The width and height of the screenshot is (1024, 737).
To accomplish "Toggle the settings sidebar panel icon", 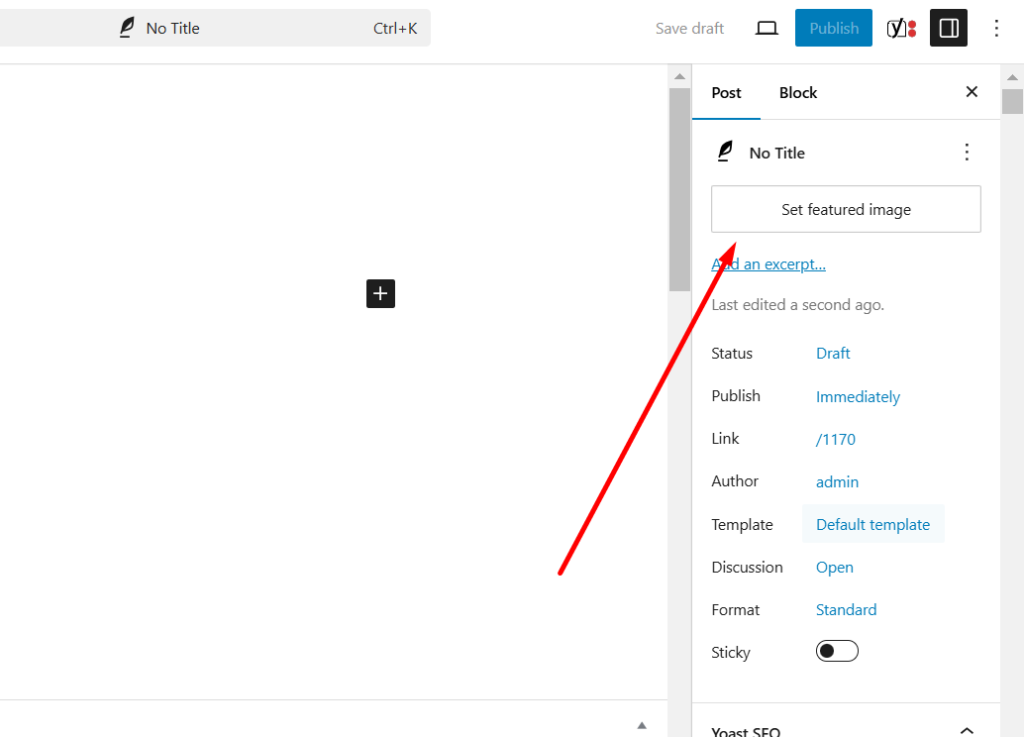I will coord(949,28).
